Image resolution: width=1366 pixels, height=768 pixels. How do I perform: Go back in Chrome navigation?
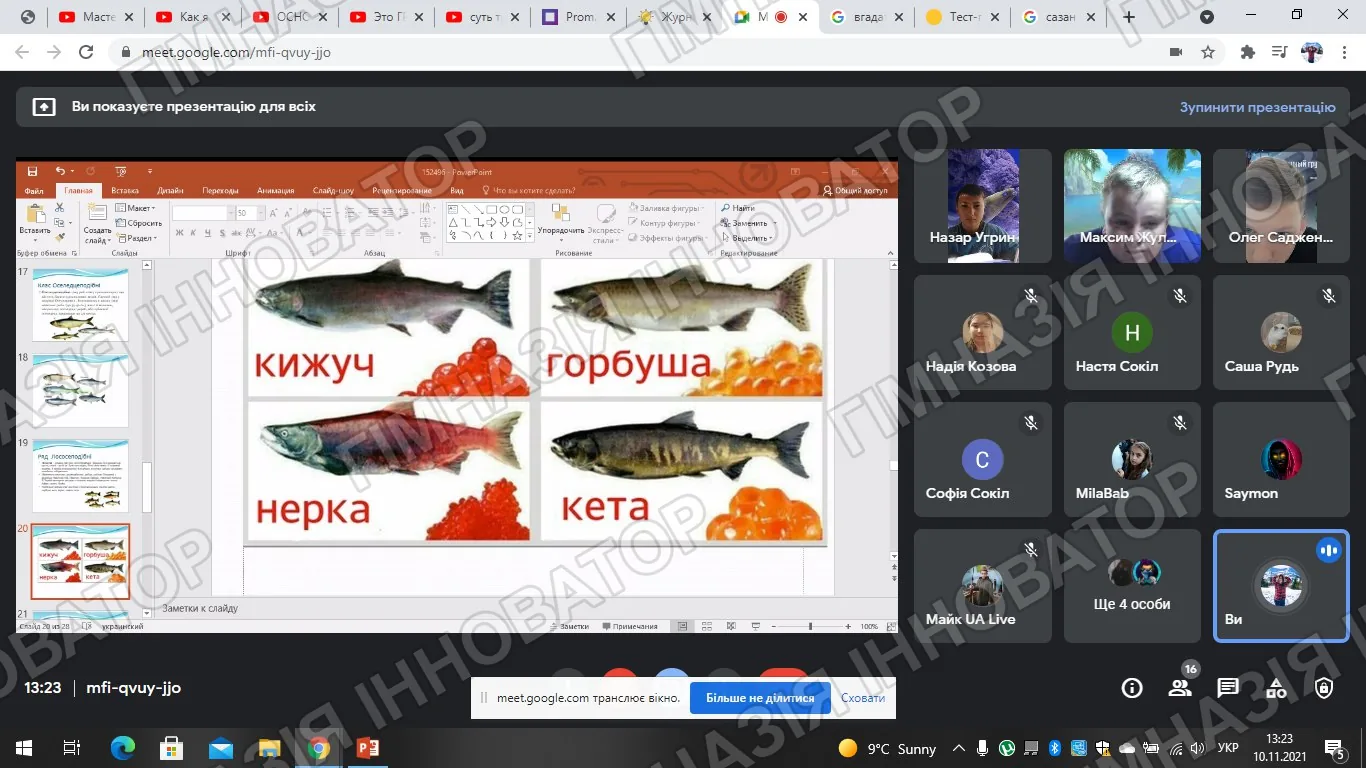pos(21,52)
